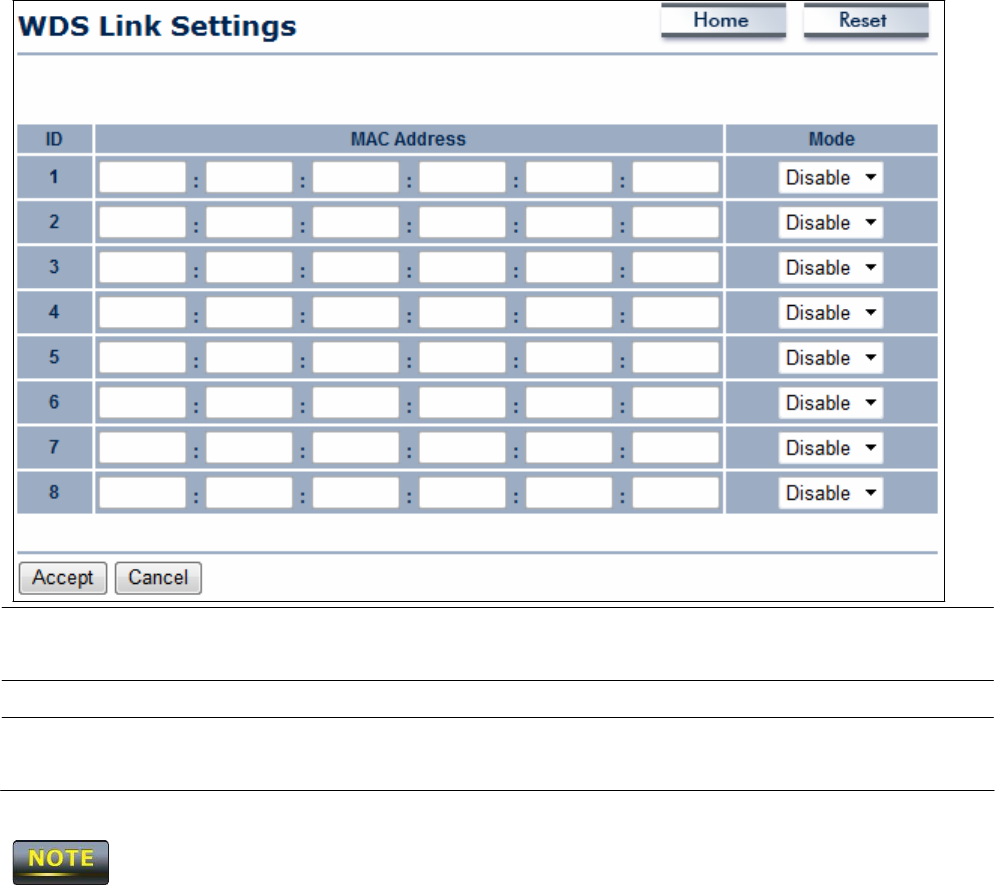The width and height of the screenshot is (995, 885).
Task: Click first MAC address field in row 5
Action: point(142,357)
